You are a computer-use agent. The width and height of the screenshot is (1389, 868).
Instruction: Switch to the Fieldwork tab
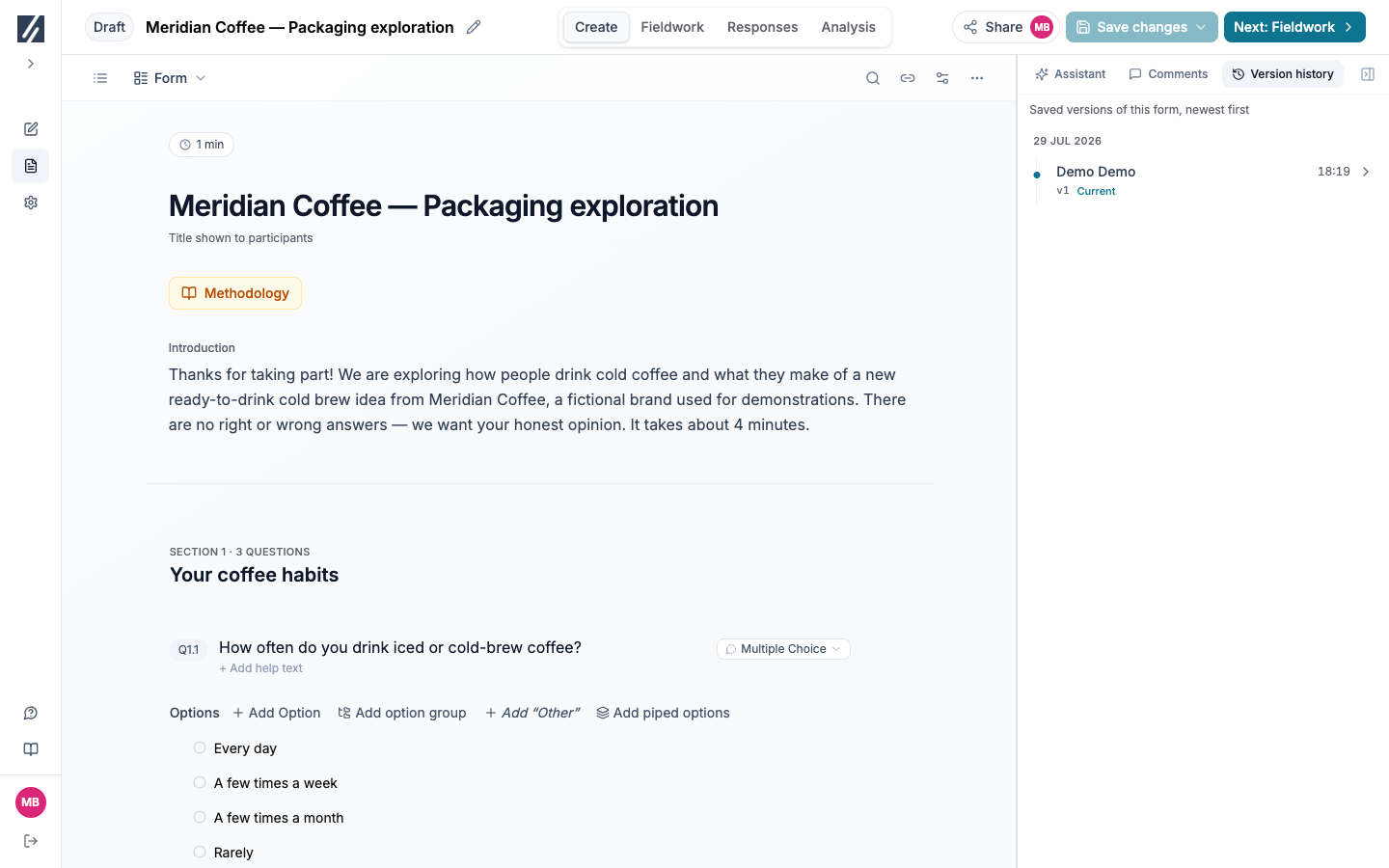click(672, 27)
